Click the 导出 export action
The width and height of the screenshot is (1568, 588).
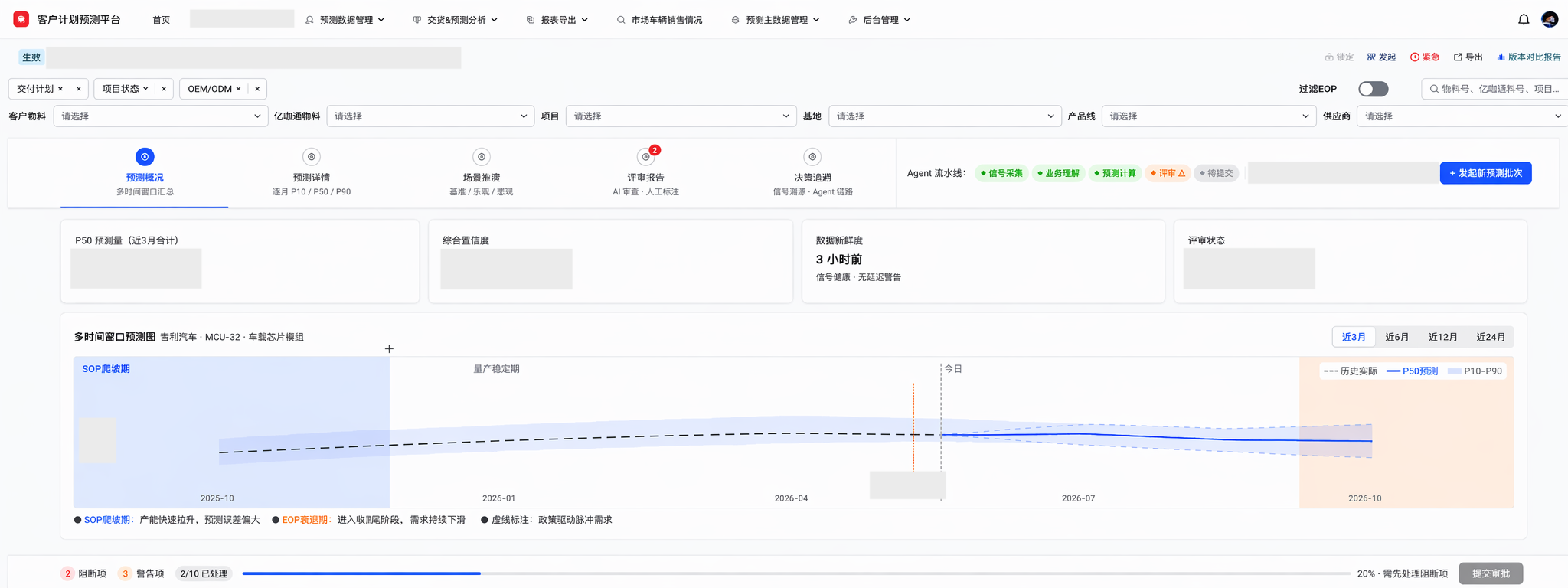point(1468,57)
